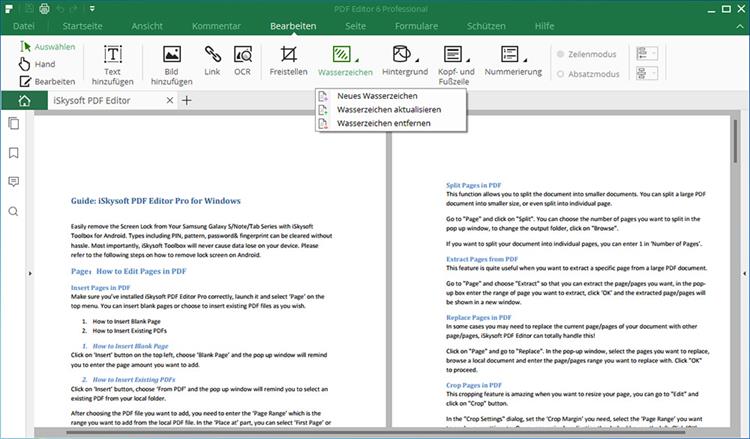This screenshot has width=750, height=439.
Task: Choose Wasserzeichen aktualisieren entry
Action: pos(391,110)
